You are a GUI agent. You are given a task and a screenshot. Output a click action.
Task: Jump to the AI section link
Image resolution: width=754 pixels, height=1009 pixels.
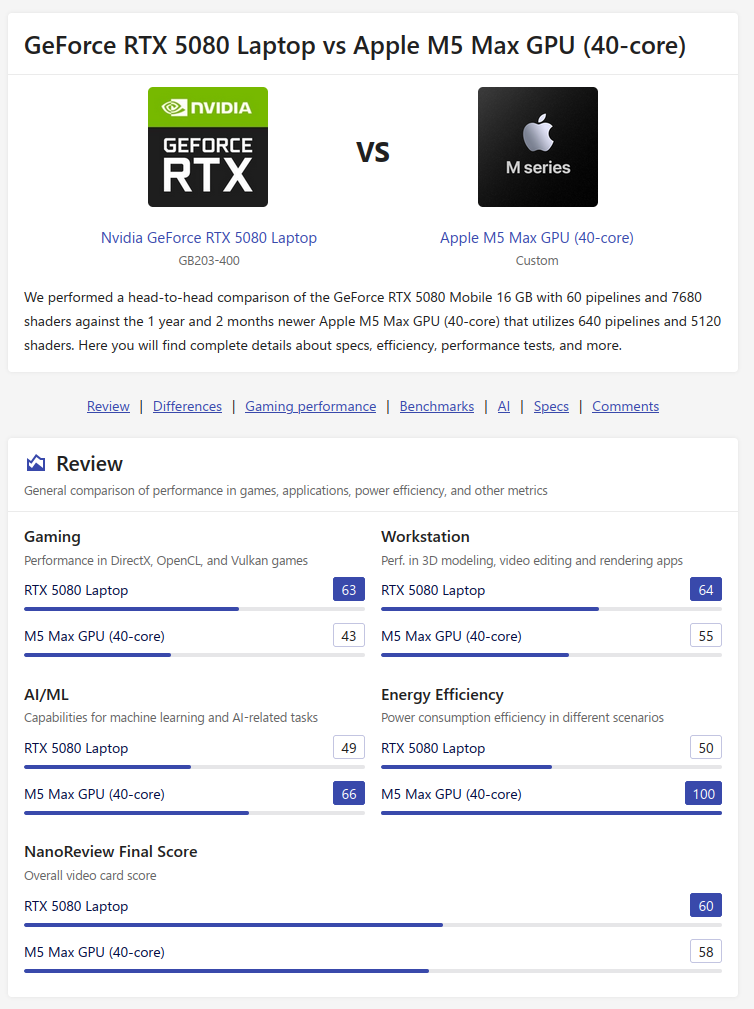click(504, 406)
